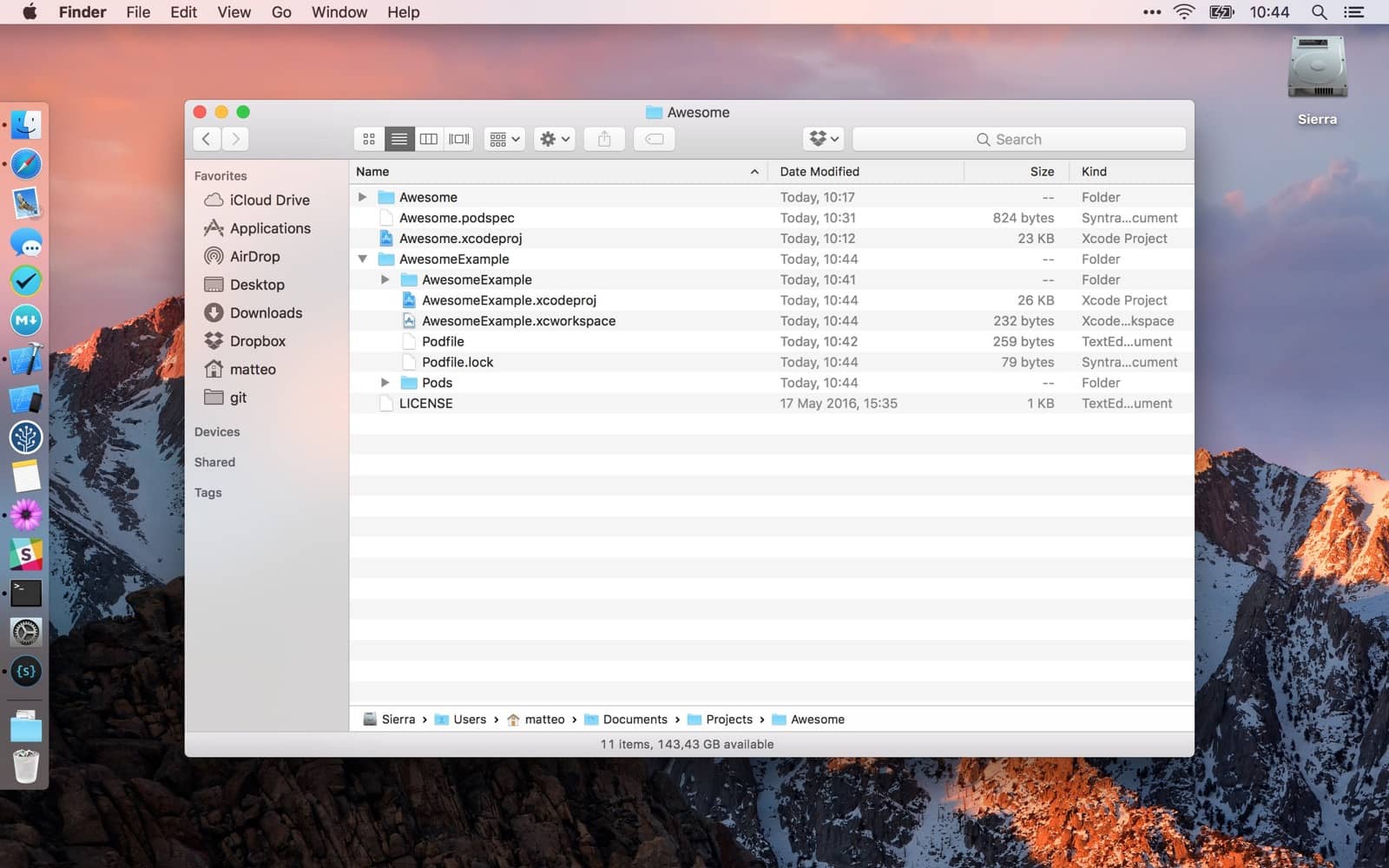
Task: Open the Dropbox toolbar dropdown
Action: click(x=823, y=139)
